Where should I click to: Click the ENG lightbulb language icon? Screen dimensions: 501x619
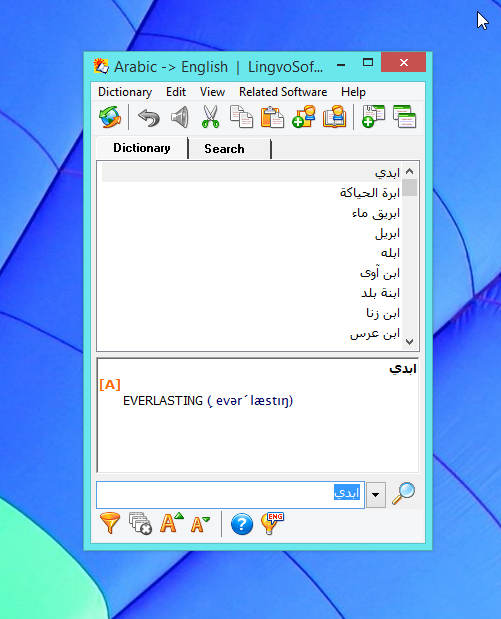tap(272, 523)
